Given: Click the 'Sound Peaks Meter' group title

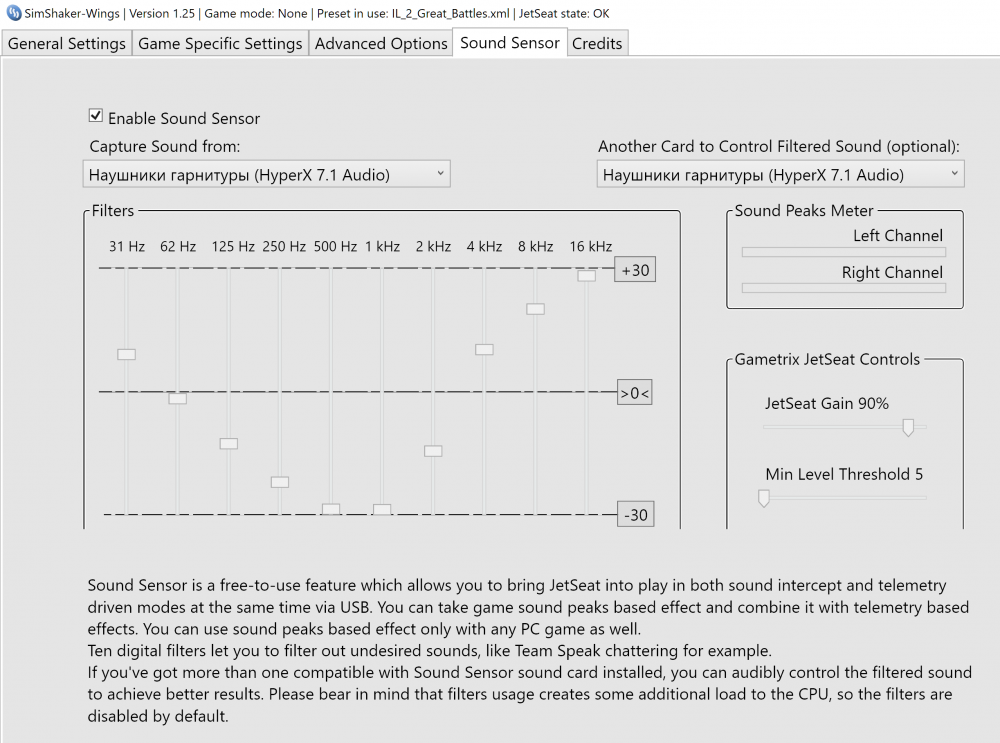Looking at the screenshot, I should click(804, 211).
